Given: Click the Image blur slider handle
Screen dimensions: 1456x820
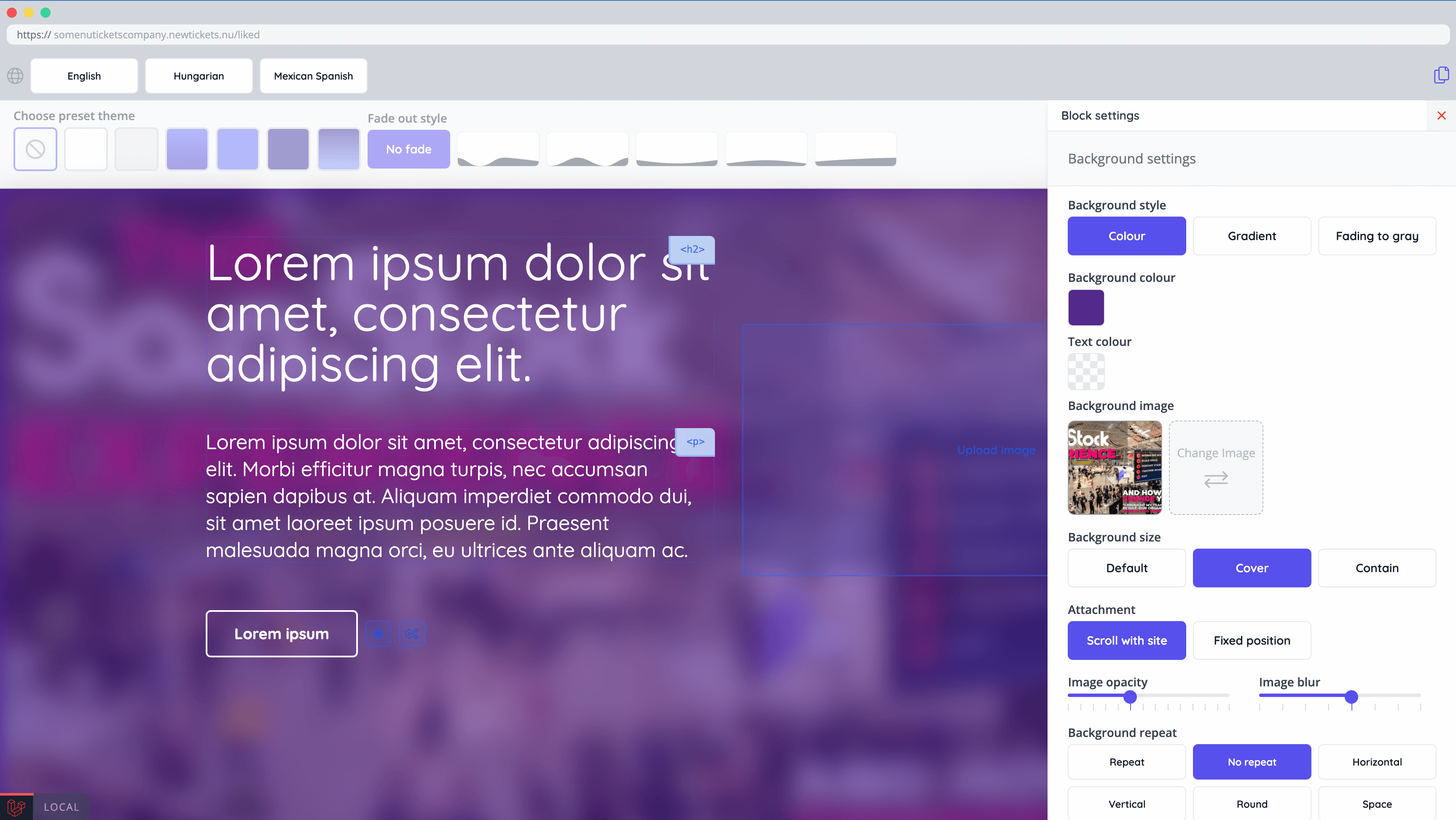Looking at the screenshot, I should point(1351,696).
